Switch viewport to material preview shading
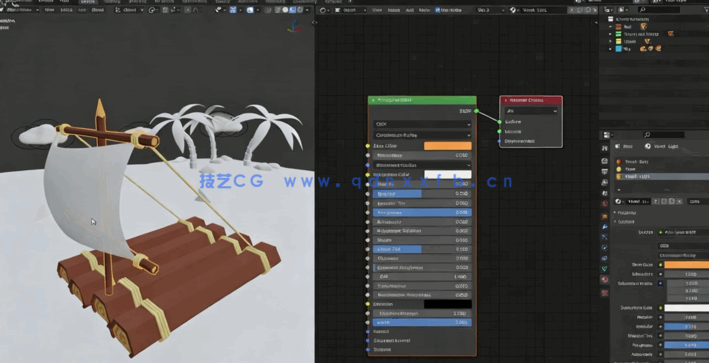This screenshot has height=363, width=709. click(292, 10)
